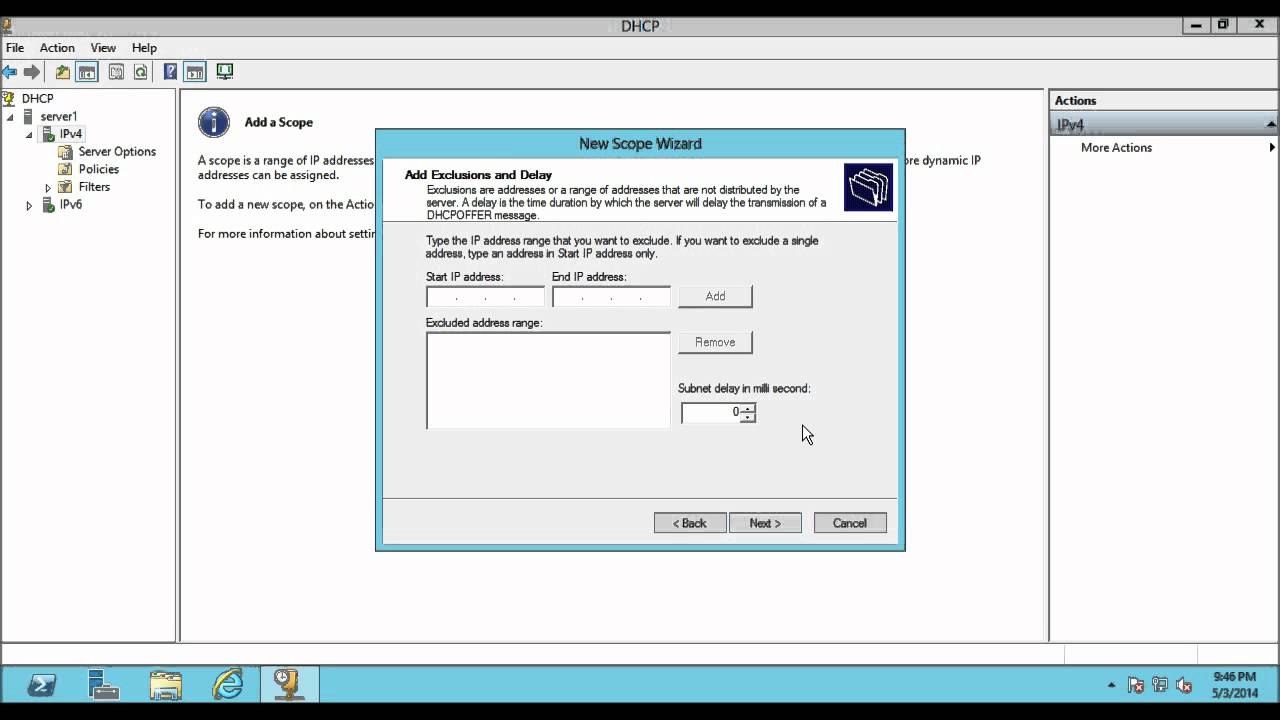Viewport: 1280px width, 720px height.
Task: Decrease subnet delay with down spinner
Action: (748, 417)
